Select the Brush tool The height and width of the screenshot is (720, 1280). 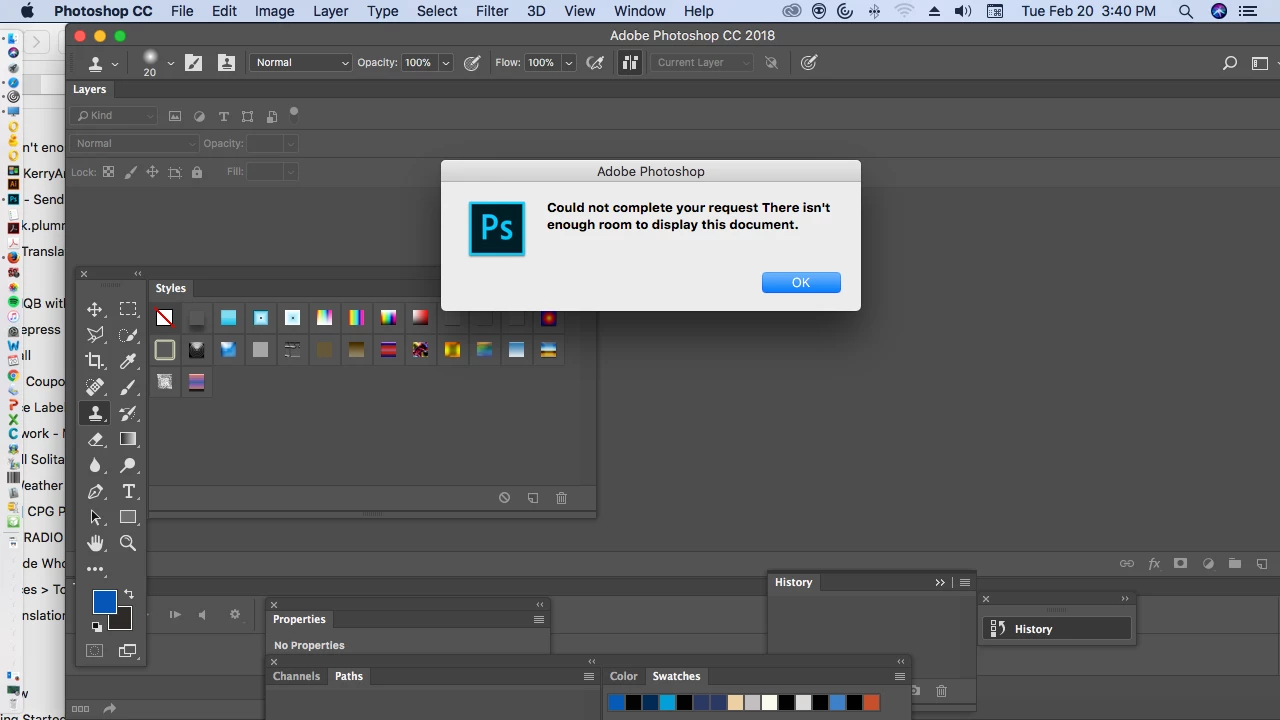[x=128, y=388]
